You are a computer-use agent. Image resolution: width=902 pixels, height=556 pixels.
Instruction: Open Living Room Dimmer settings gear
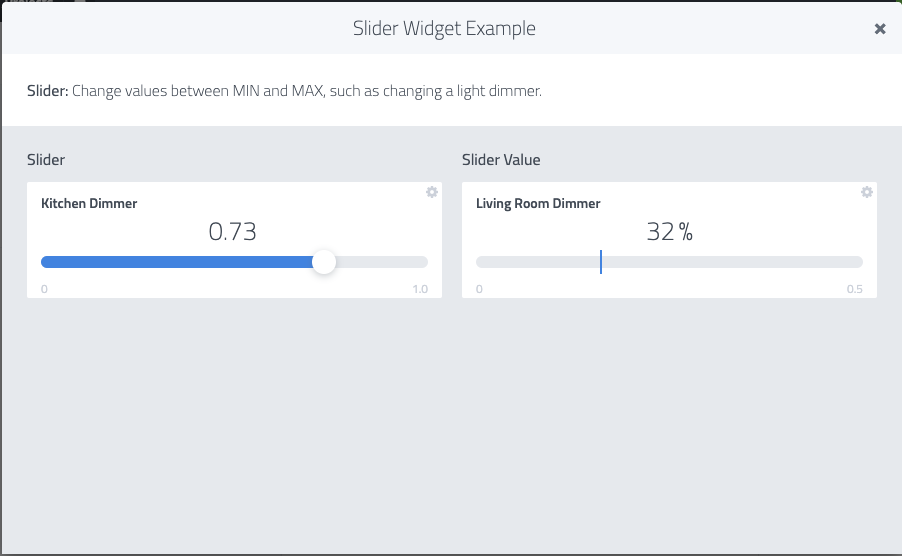click(x=867, y=192)
